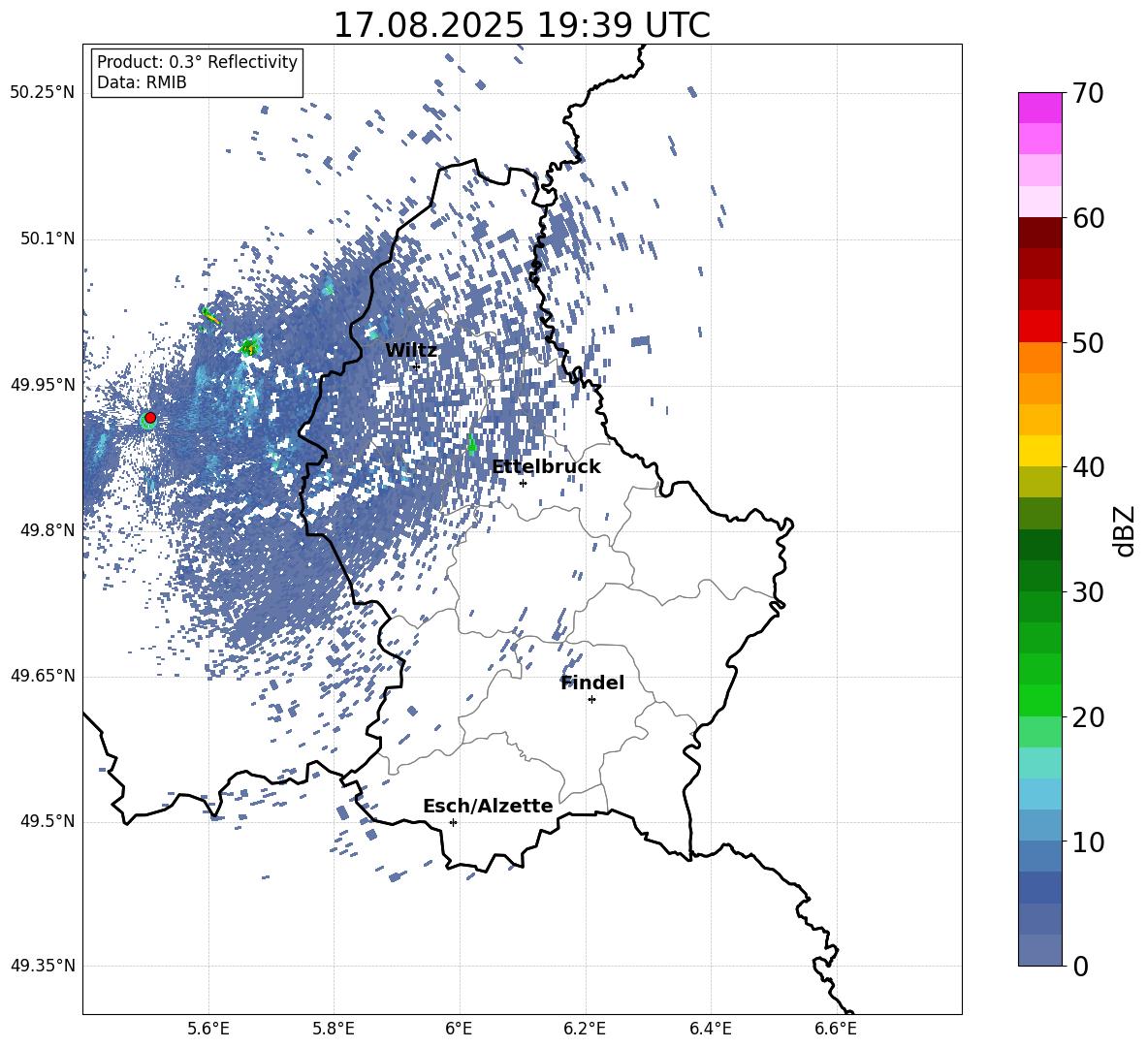1148x1048 pixels.
Task: Click the 49.65°N latitude label
Action: (x=43, y=676)
